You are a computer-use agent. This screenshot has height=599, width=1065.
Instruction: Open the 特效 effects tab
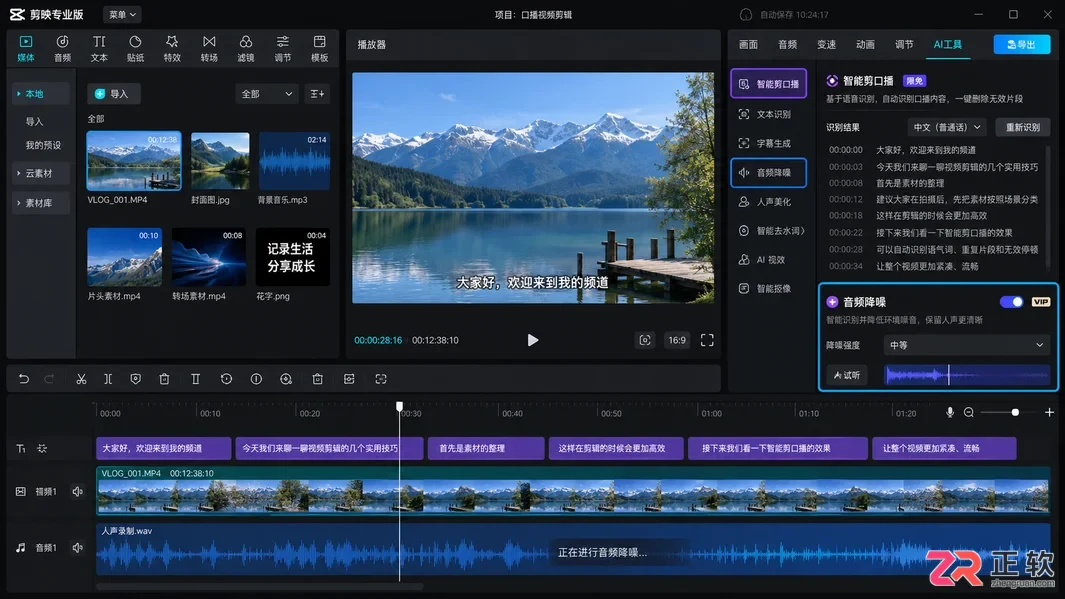tap(172, 49)
